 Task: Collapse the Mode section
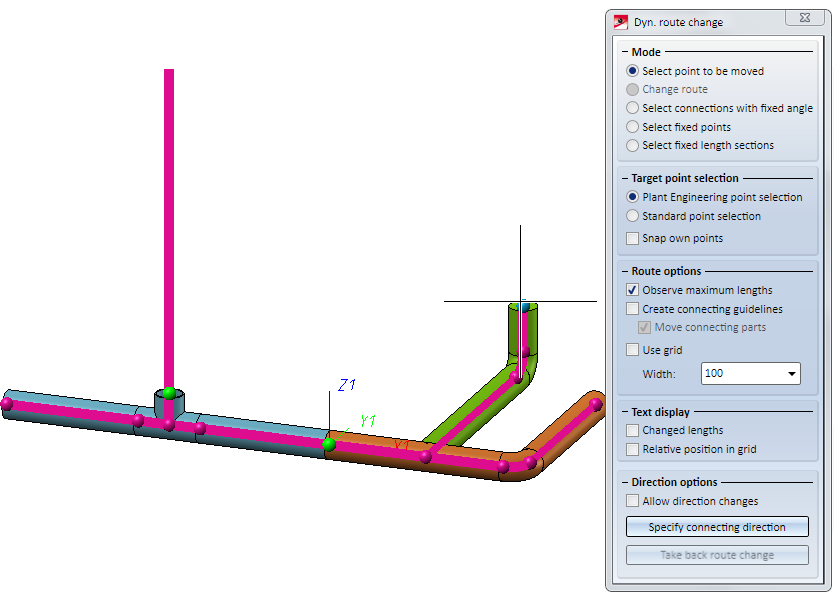click(625, 52)
